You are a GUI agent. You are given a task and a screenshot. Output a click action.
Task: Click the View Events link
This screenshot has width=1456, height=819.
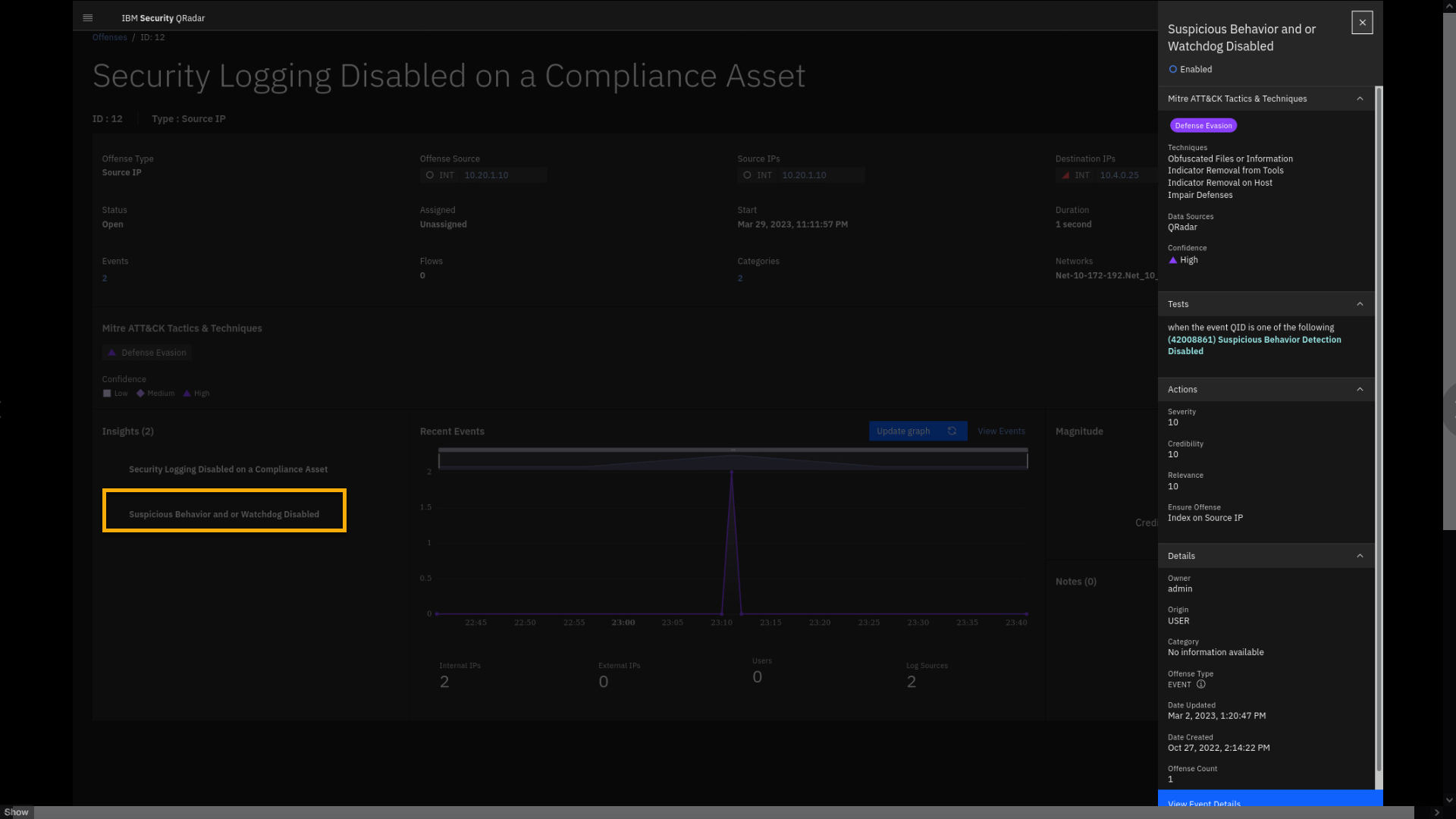point(1001,431)
